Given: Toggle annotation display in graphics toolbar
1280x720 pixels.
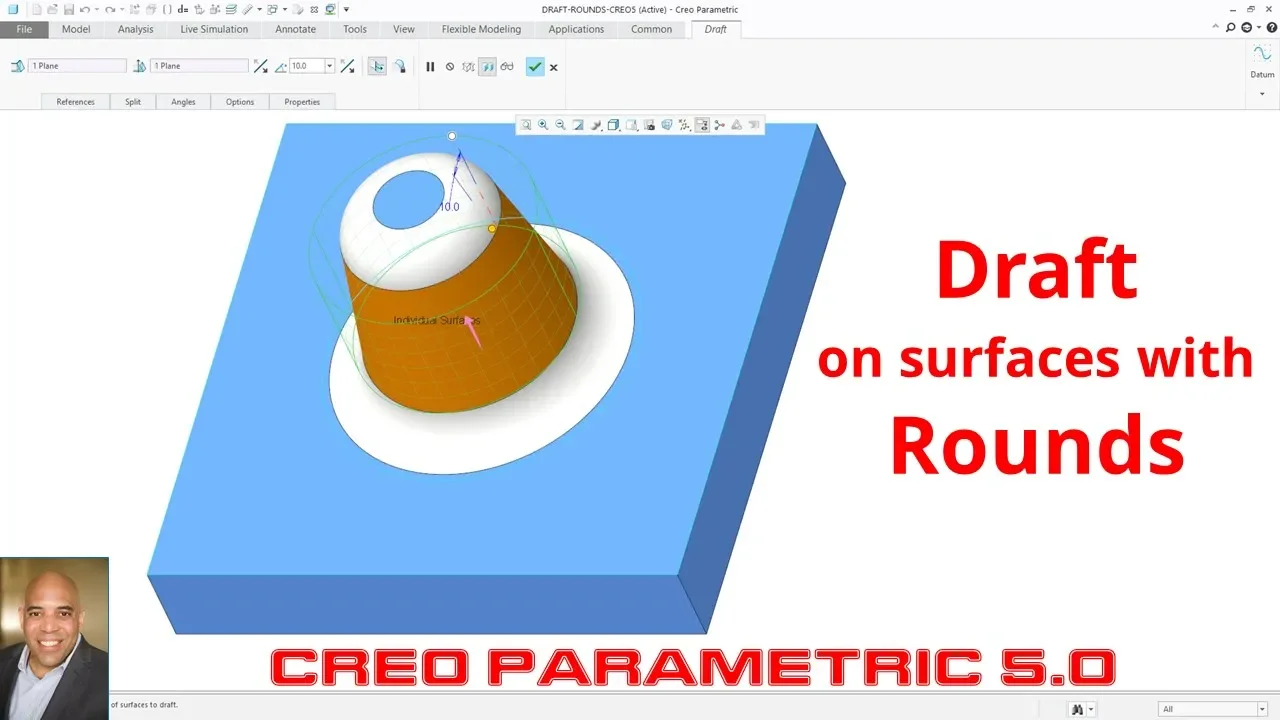Looking at the screenshot, I should click(702, 125).
